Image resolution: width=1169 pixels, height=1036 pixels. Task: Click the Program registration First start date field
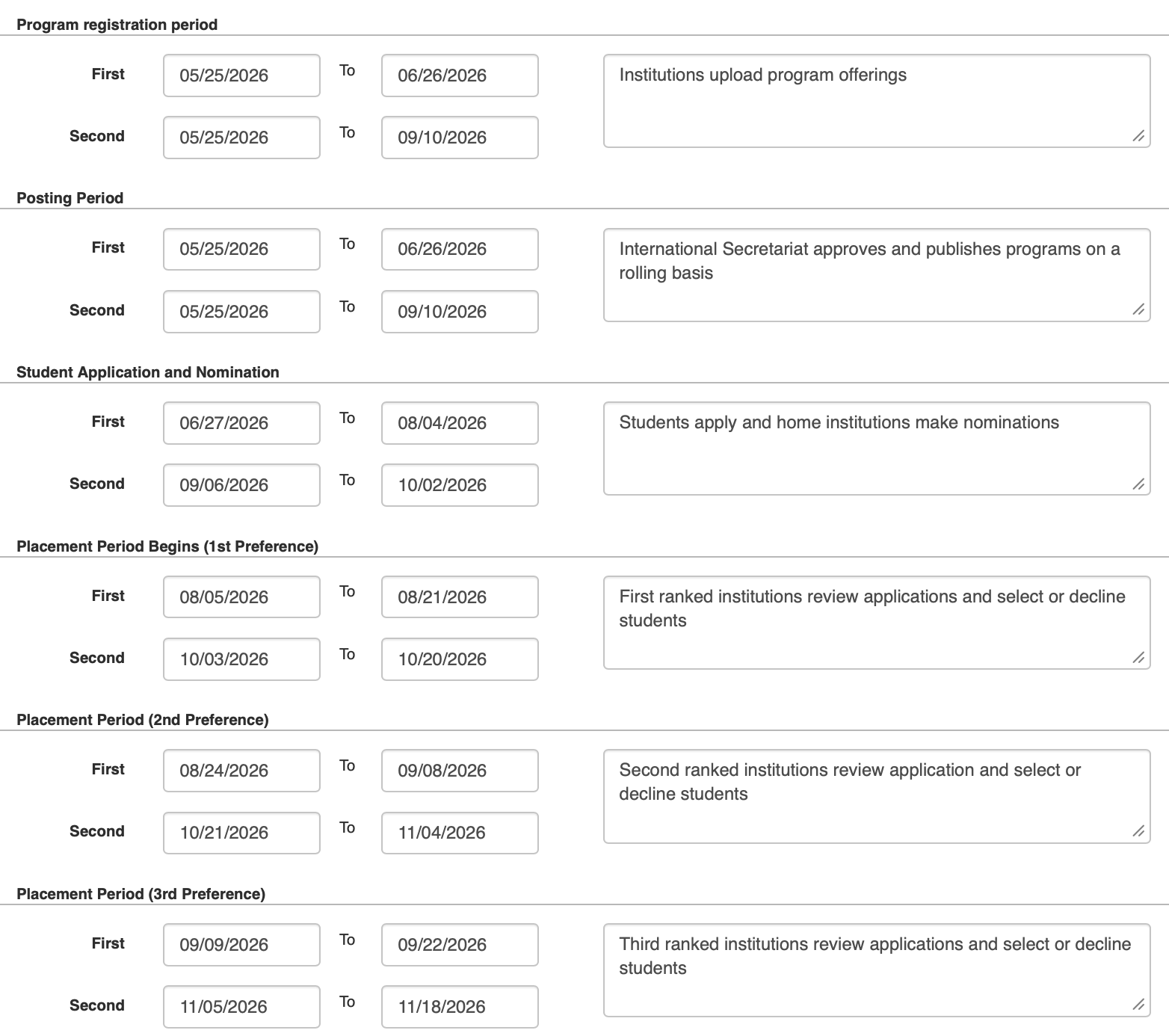(241, 75)
